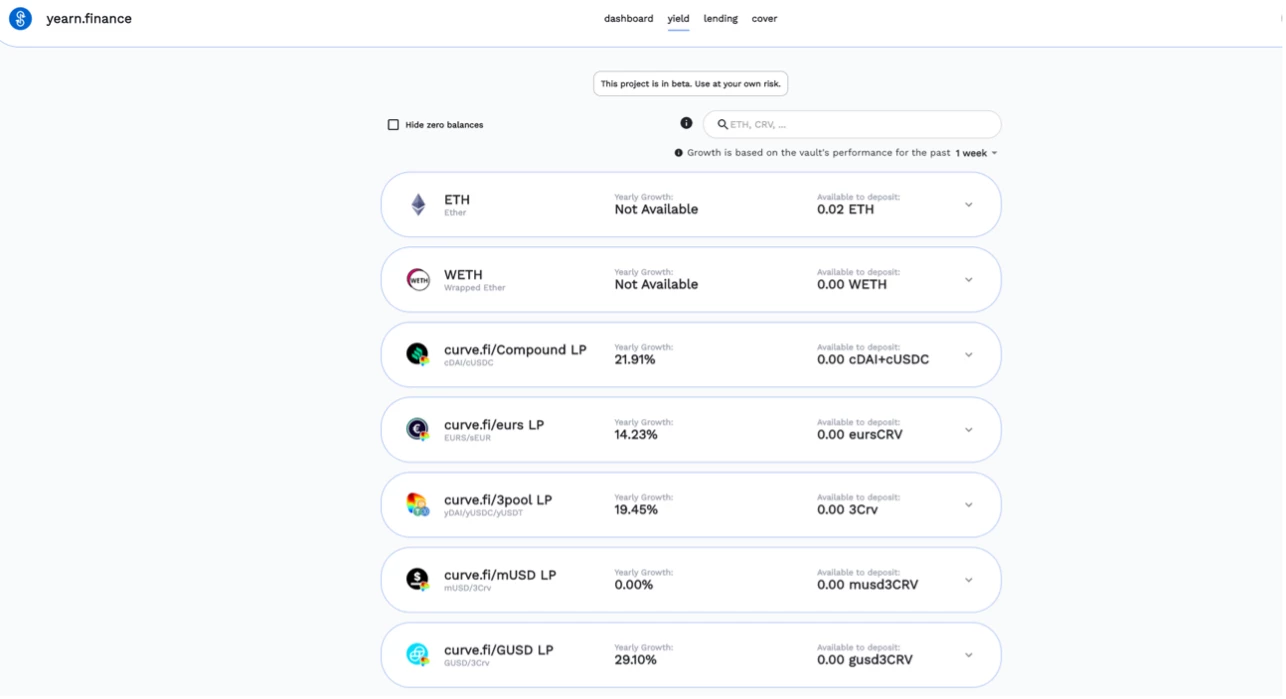Click the small info icon before Growth text
1286x699 pixels.
679,153
